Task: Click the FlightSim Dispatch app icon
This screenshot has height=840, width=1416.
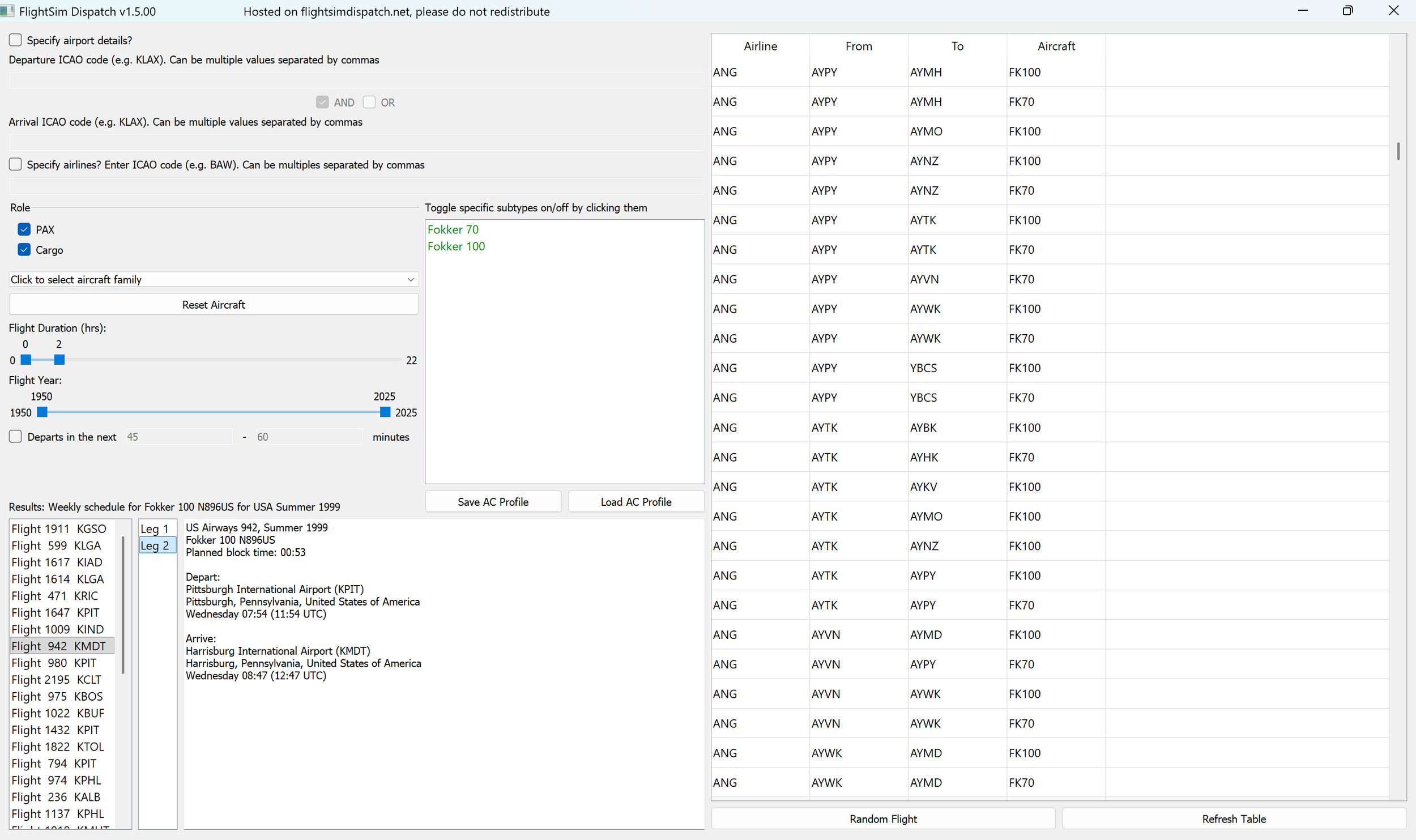Action: (7, 11)
